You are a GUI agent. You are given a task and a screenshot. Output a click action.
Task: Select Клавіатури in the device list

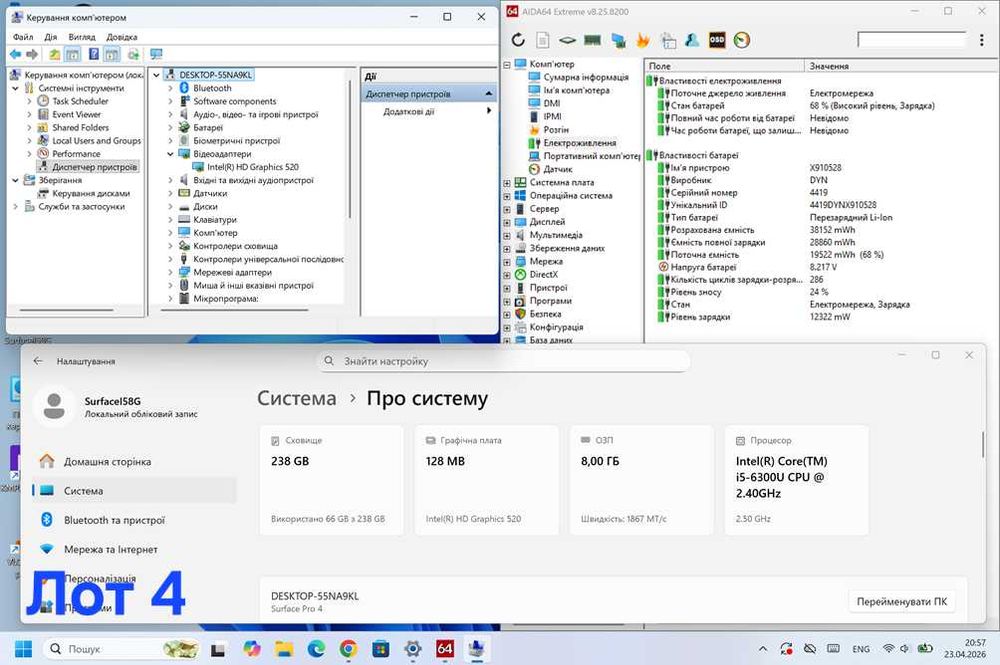coord(215,219)
